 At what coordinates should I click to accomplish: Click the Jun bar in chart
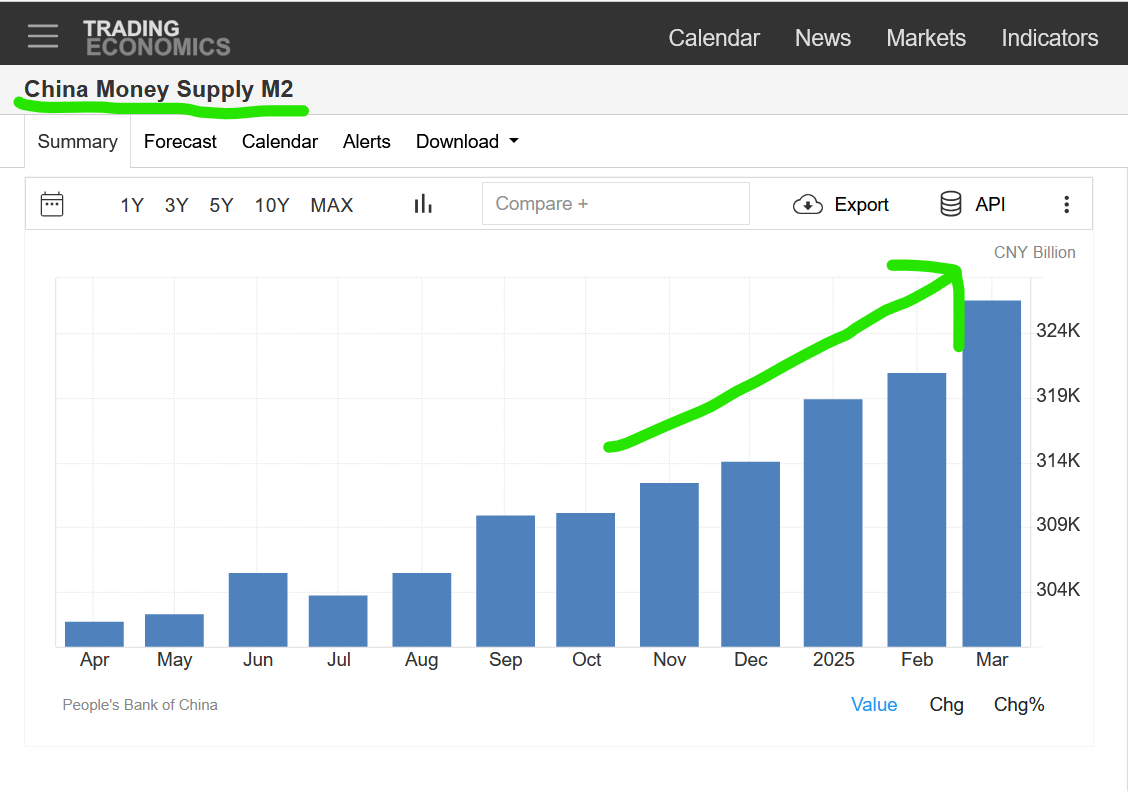pos(258,610)
